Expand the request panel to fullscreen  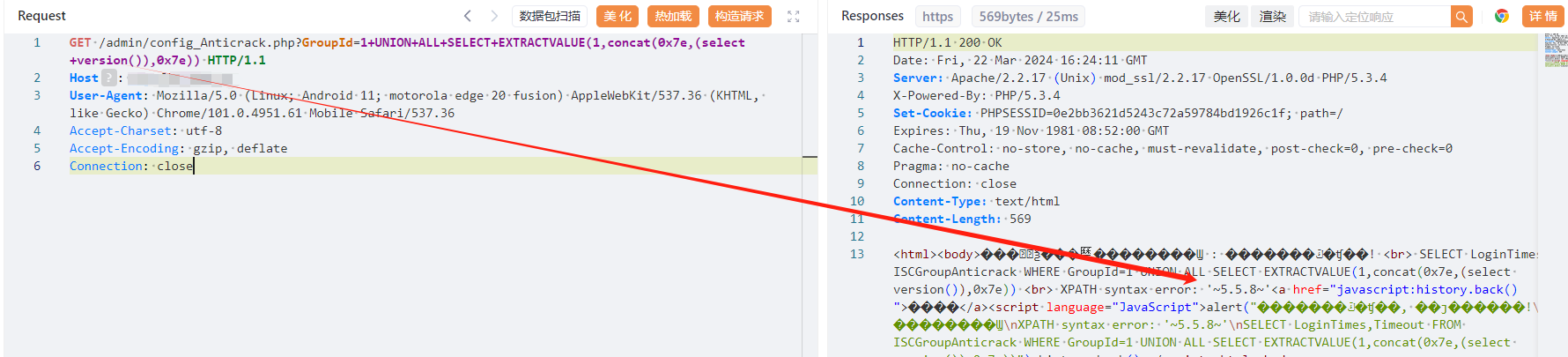(x=793, y=16)
